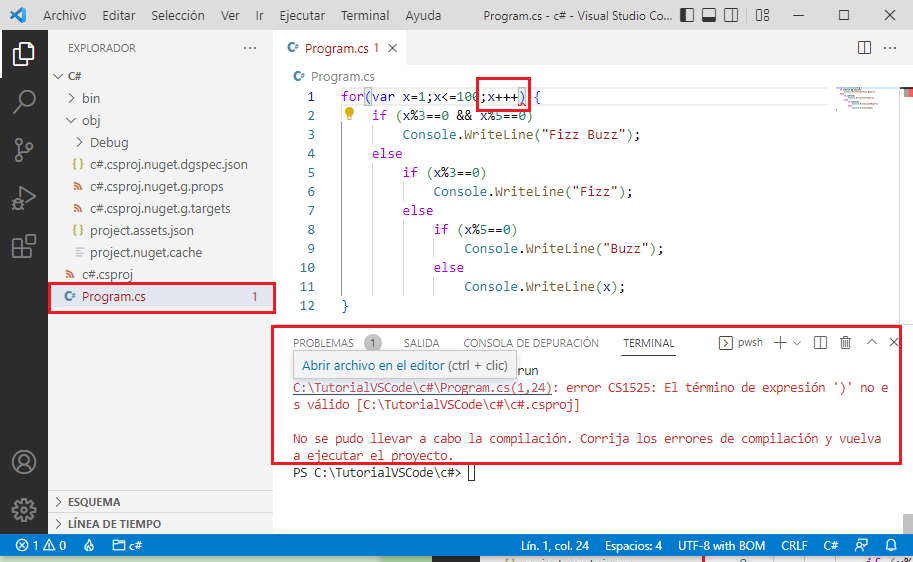This screenshot has height=562, width=913.
Task: Change CRLF line ending setting
Action: tap(794, 546)
